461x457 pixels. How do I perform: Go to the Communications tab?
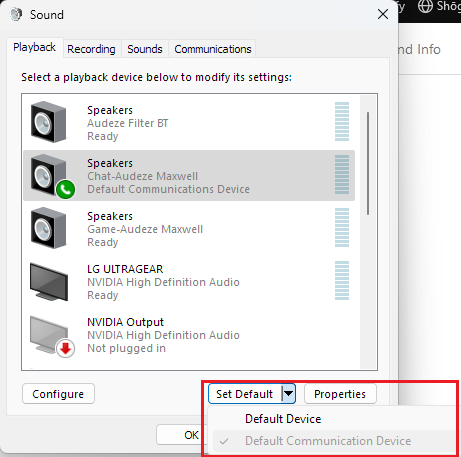(x=213, y=49)
